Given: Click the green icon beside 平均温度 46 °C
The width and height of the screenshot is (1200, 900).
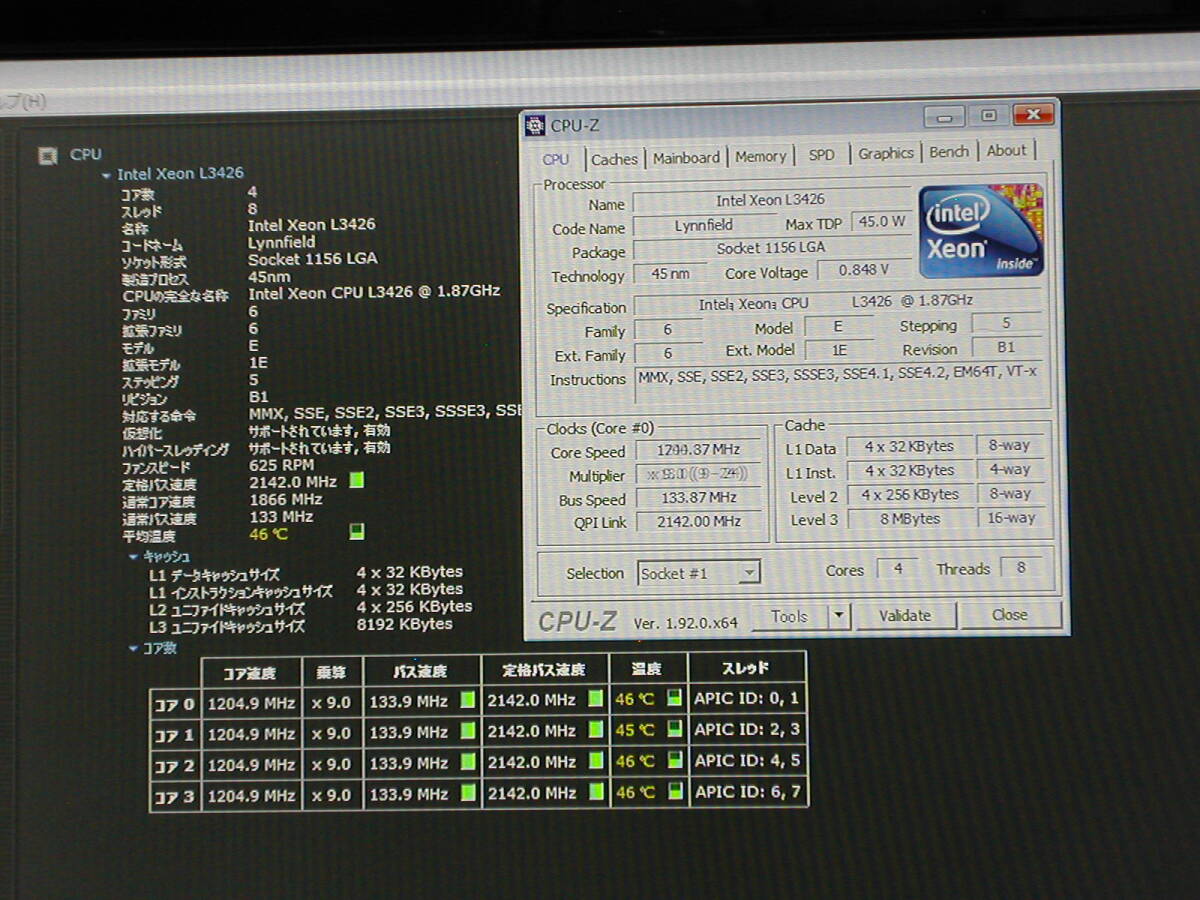Looking at the screenshot, I should (357, 532).
